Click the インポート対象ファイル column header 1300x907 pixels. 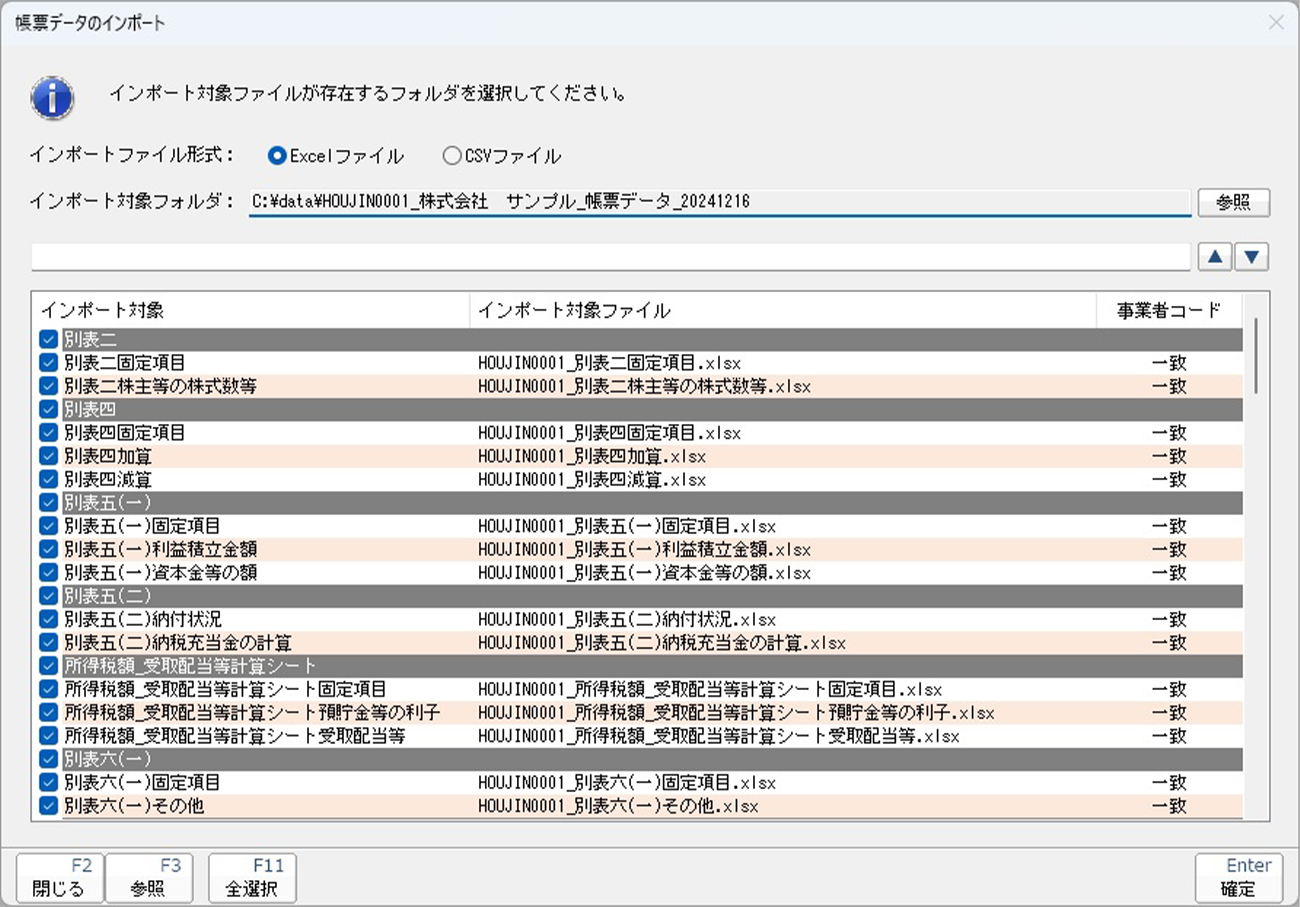tap(782, 310)
